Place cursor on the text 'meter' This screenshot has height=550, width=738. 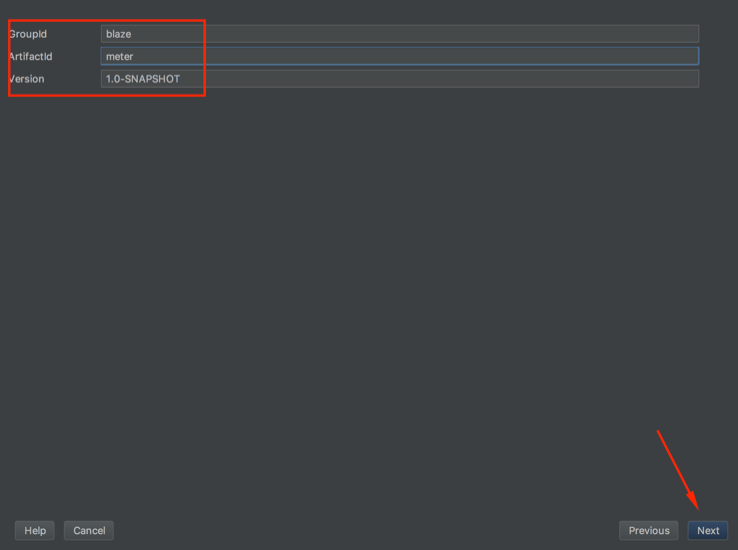[x=119, y=56]
